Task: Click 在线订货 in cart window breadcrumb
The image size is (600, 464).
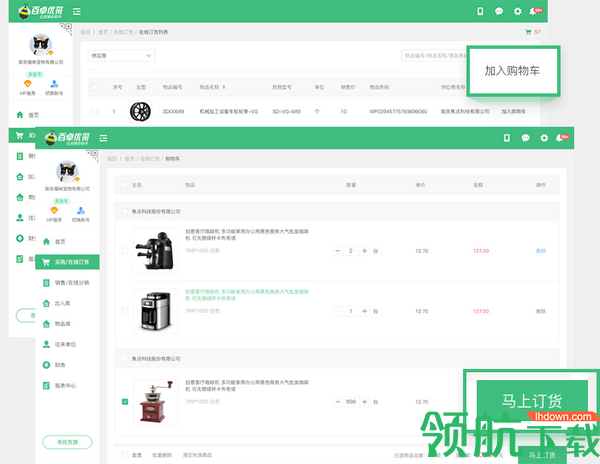Action: click(x=150, y=159)
